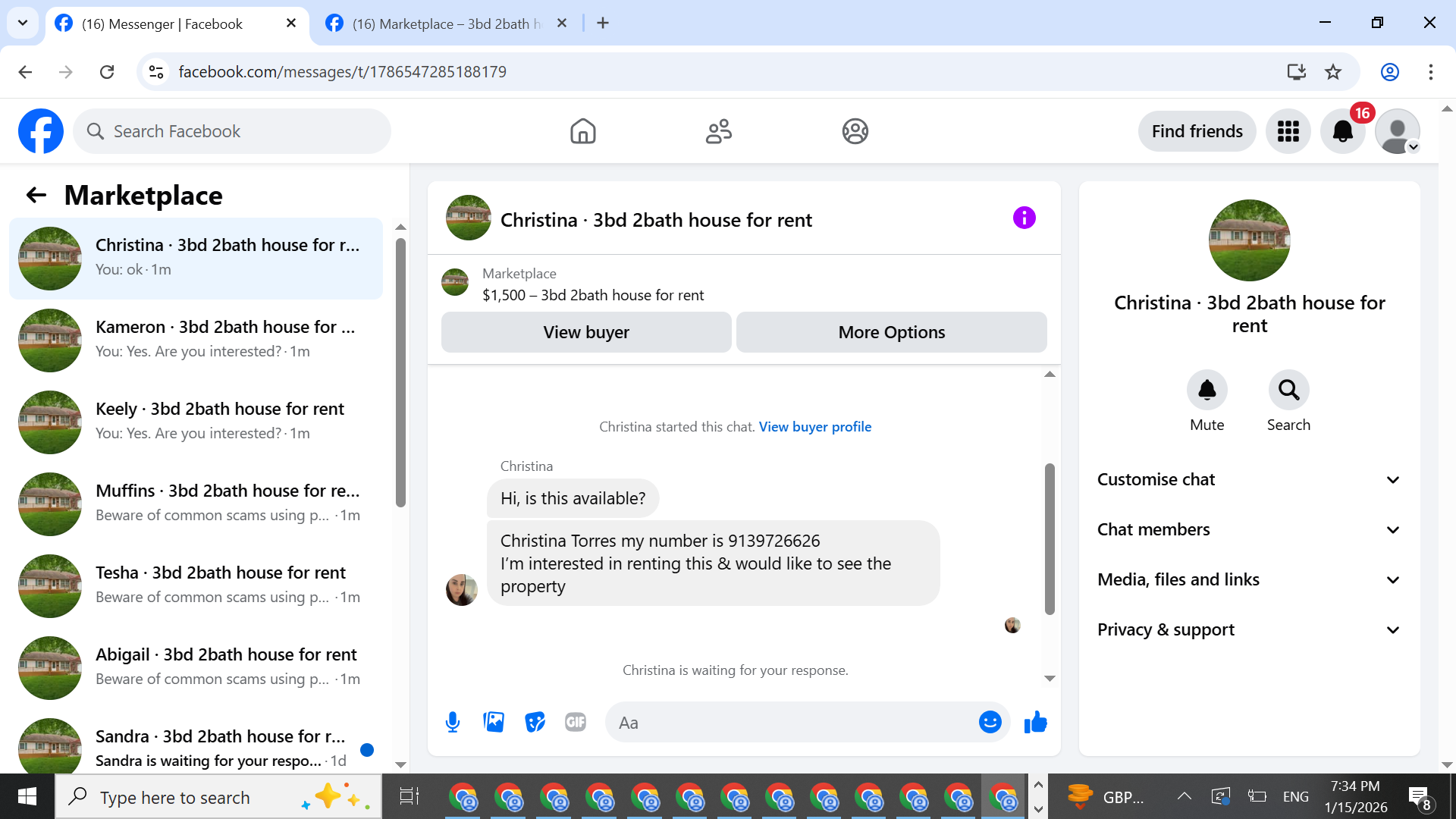Screen dimensions: 1456x819
Task: Expand Privacy & support section
Action: pyautogui.click(x=1249, y=629)
